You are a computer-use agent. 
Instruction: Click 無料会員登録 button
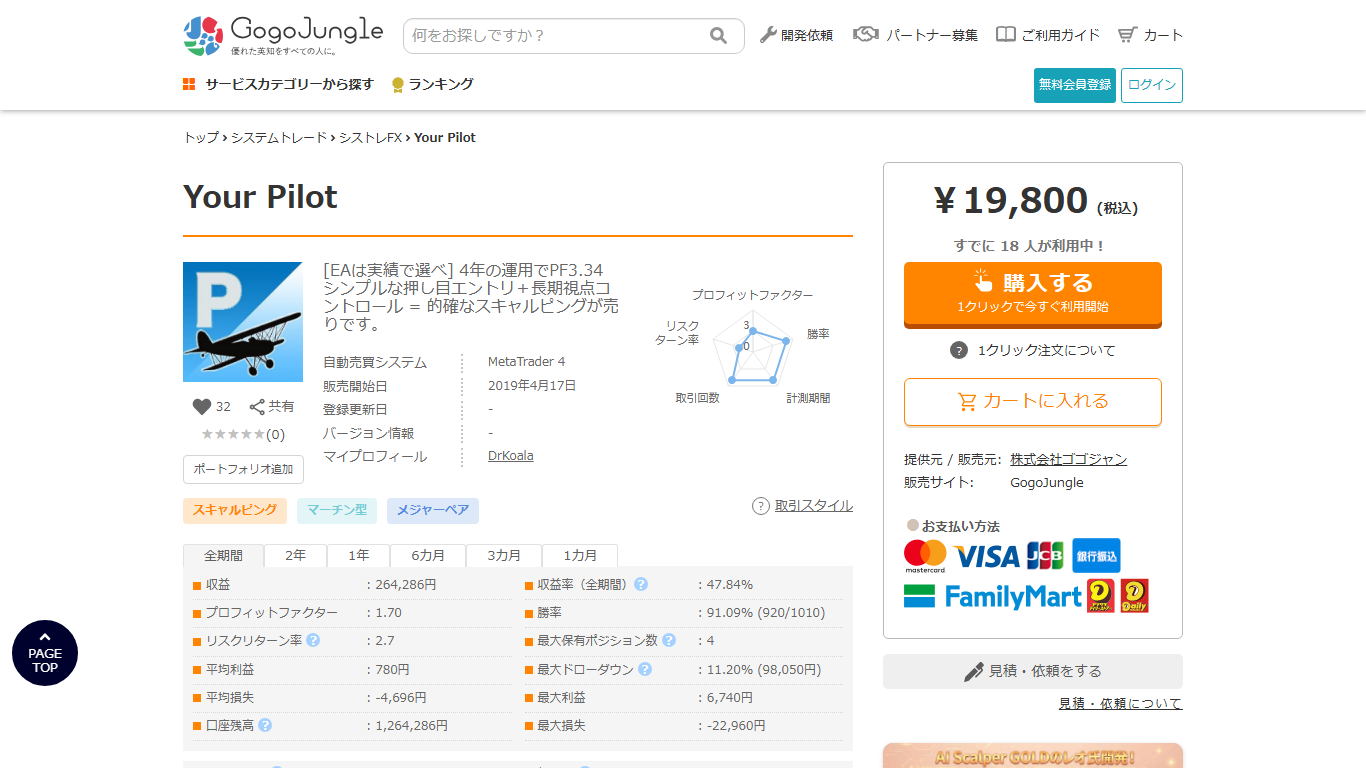click(1075, 85)
